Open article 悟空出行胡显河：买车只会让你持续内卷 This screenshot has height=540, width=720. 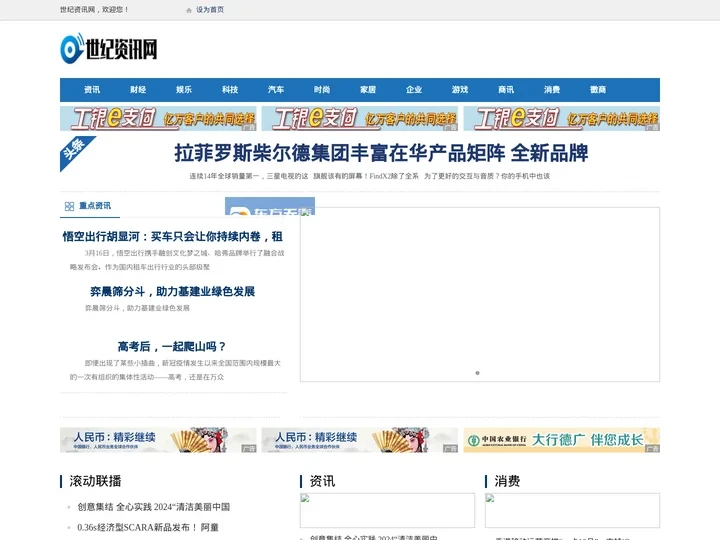click(x=173, y=236)
